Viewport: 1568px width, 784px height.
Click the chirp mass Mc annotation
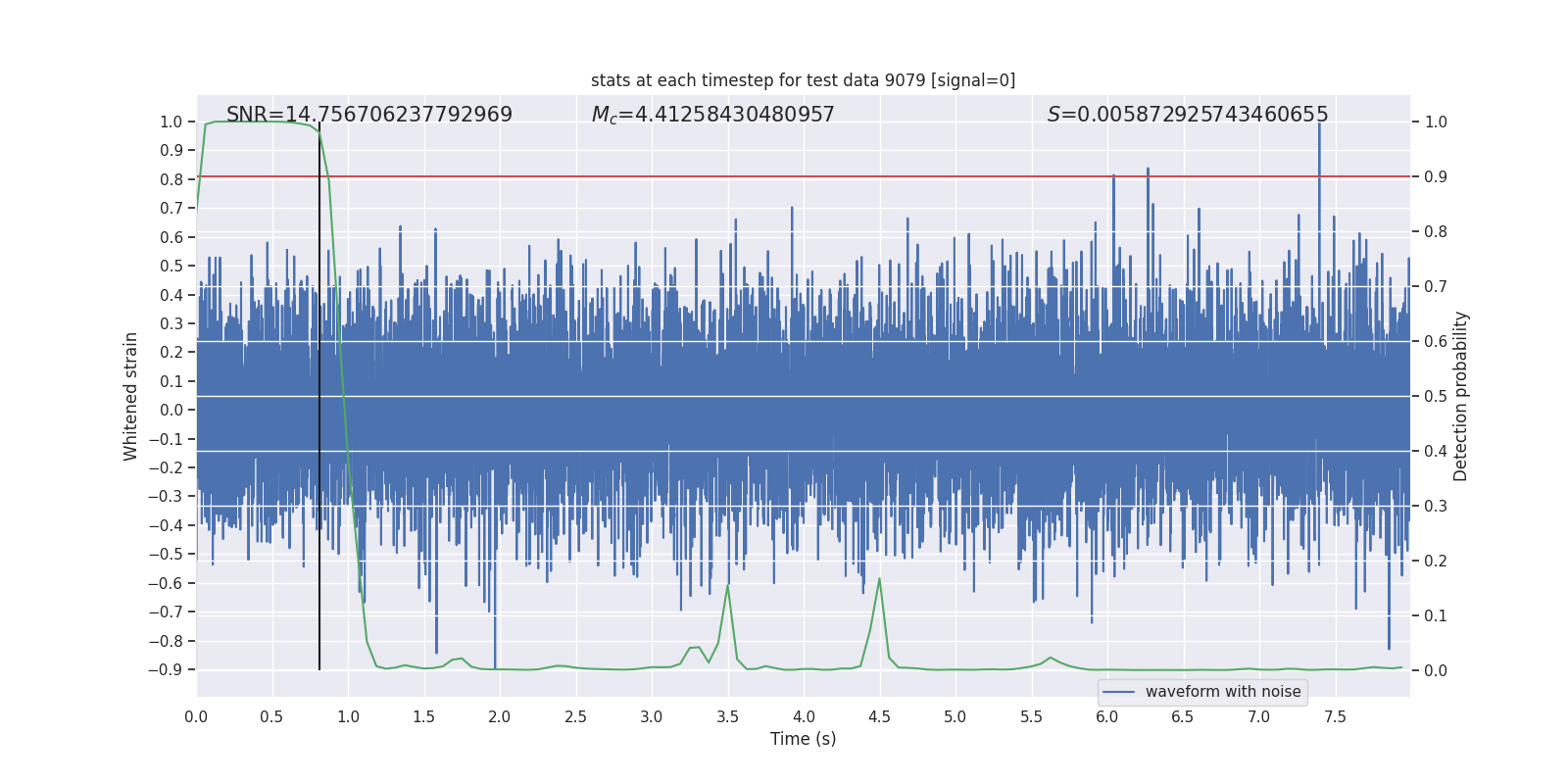(712, 115)
